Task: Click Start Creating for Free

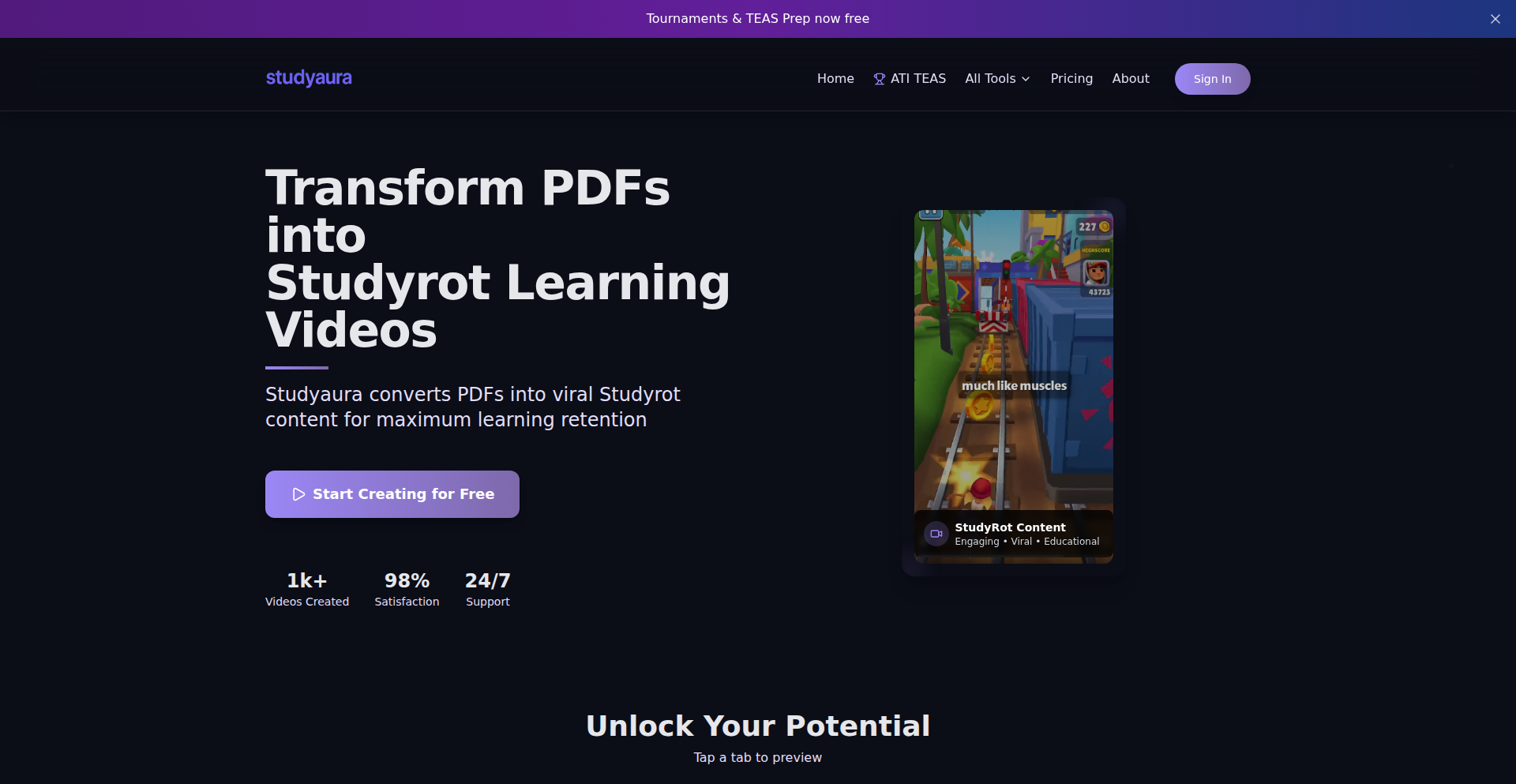Action: [392, 494]
